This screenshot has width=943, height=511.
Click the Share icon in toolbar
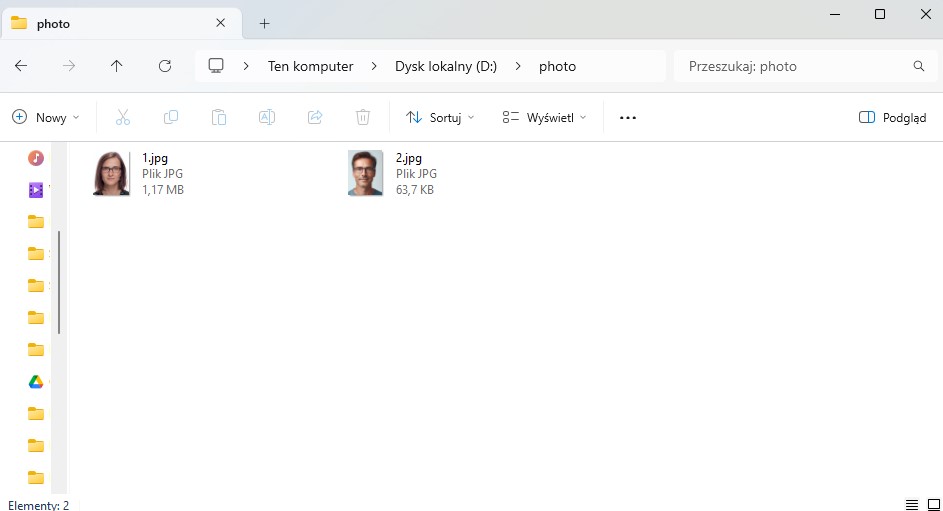pos(315,117)
